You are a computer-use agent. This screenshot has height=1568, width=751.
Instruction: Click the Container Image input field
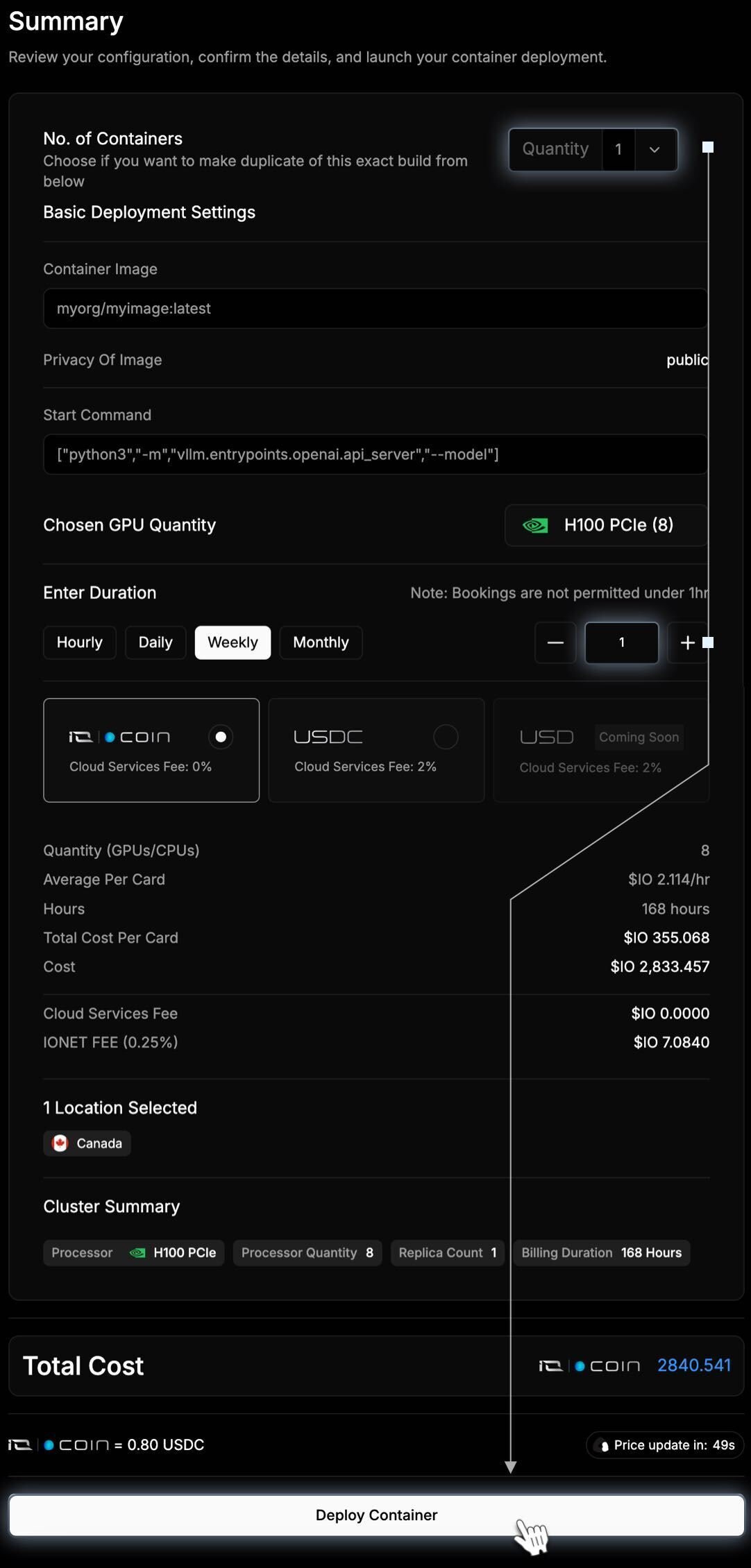(375, 309)
